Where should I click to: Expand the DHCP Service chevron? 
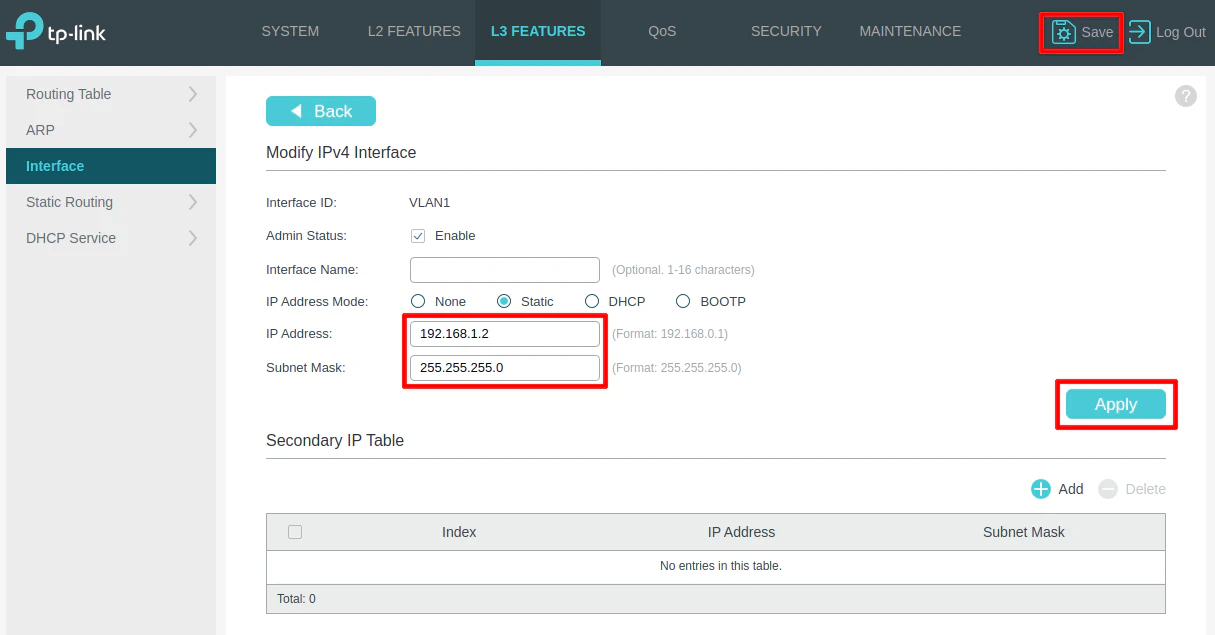pos(193,238)
